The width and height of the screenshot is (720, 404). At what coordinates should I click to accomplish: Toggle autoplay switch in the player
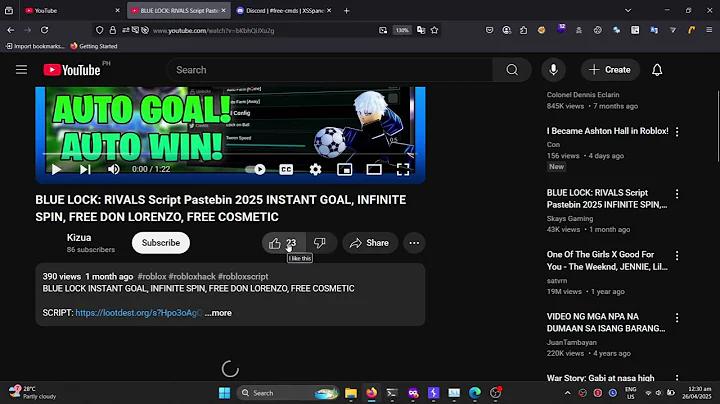pos(255,169)
